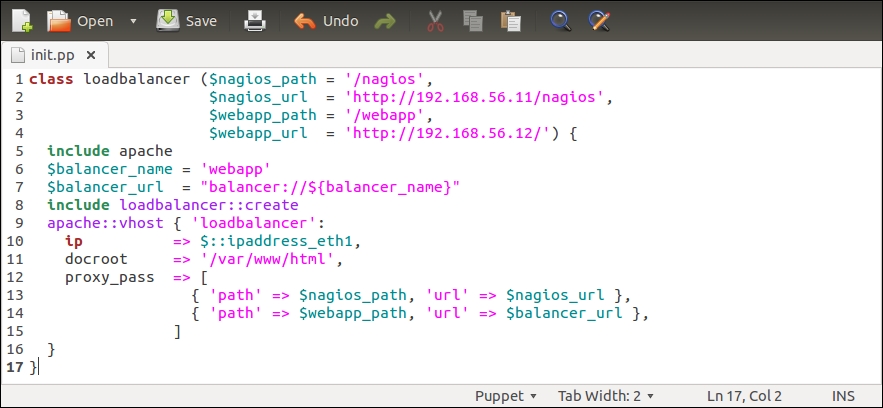This screenshot has width=883, height=408.
Task: Save the file with Save button
Action: point(186,20)
